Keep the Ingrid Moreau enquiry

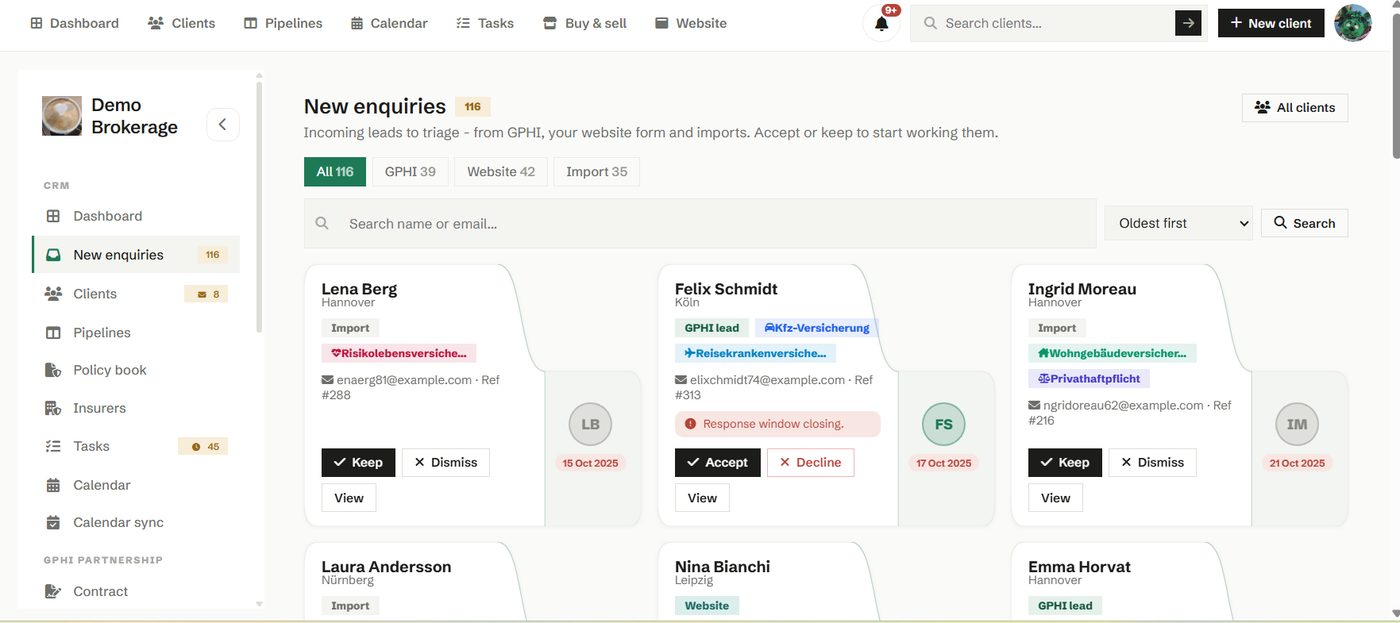click(1065, 462)
